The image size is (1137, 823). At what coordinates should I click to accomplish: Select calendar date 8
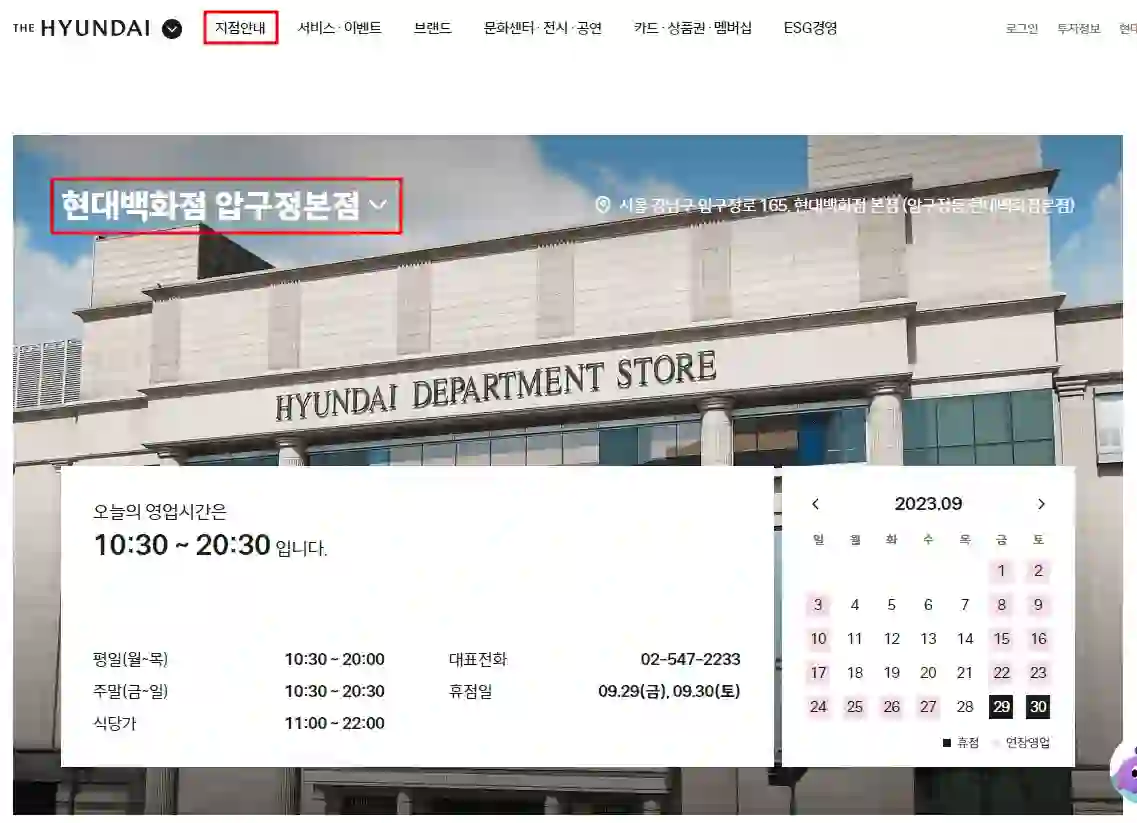click(x=1001, y=605)
